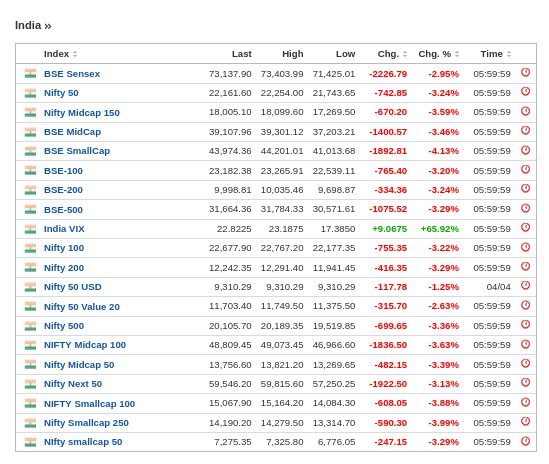Click the clock icon in Nifty Midcap 50 row
The image size is (549, 464).
click(525, 363)
